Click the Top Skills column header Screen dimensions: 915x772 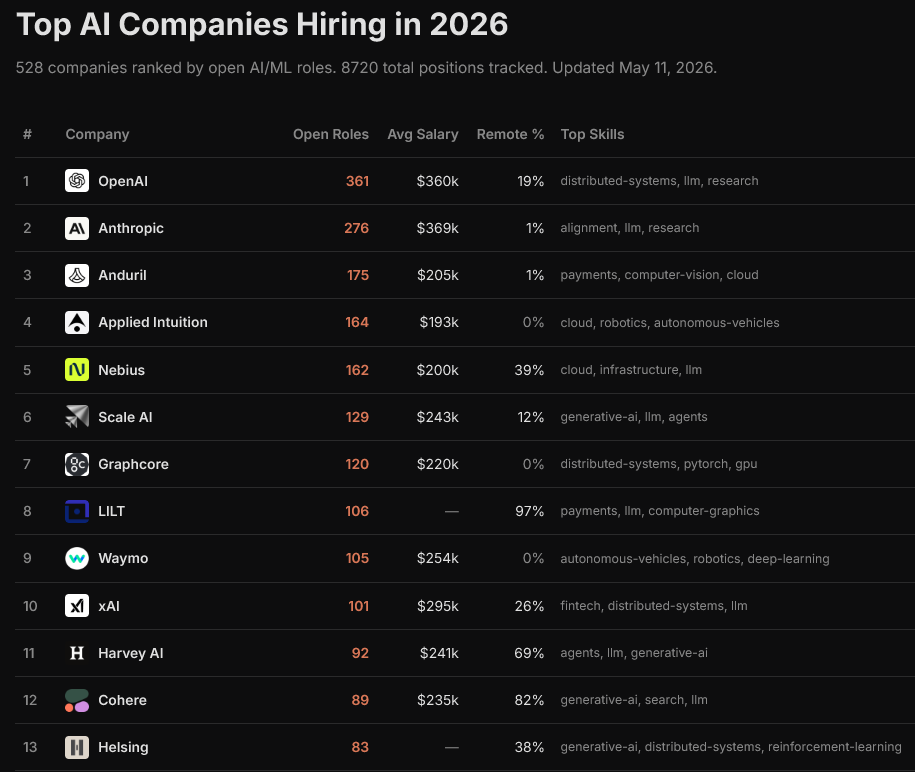(592, 134)
